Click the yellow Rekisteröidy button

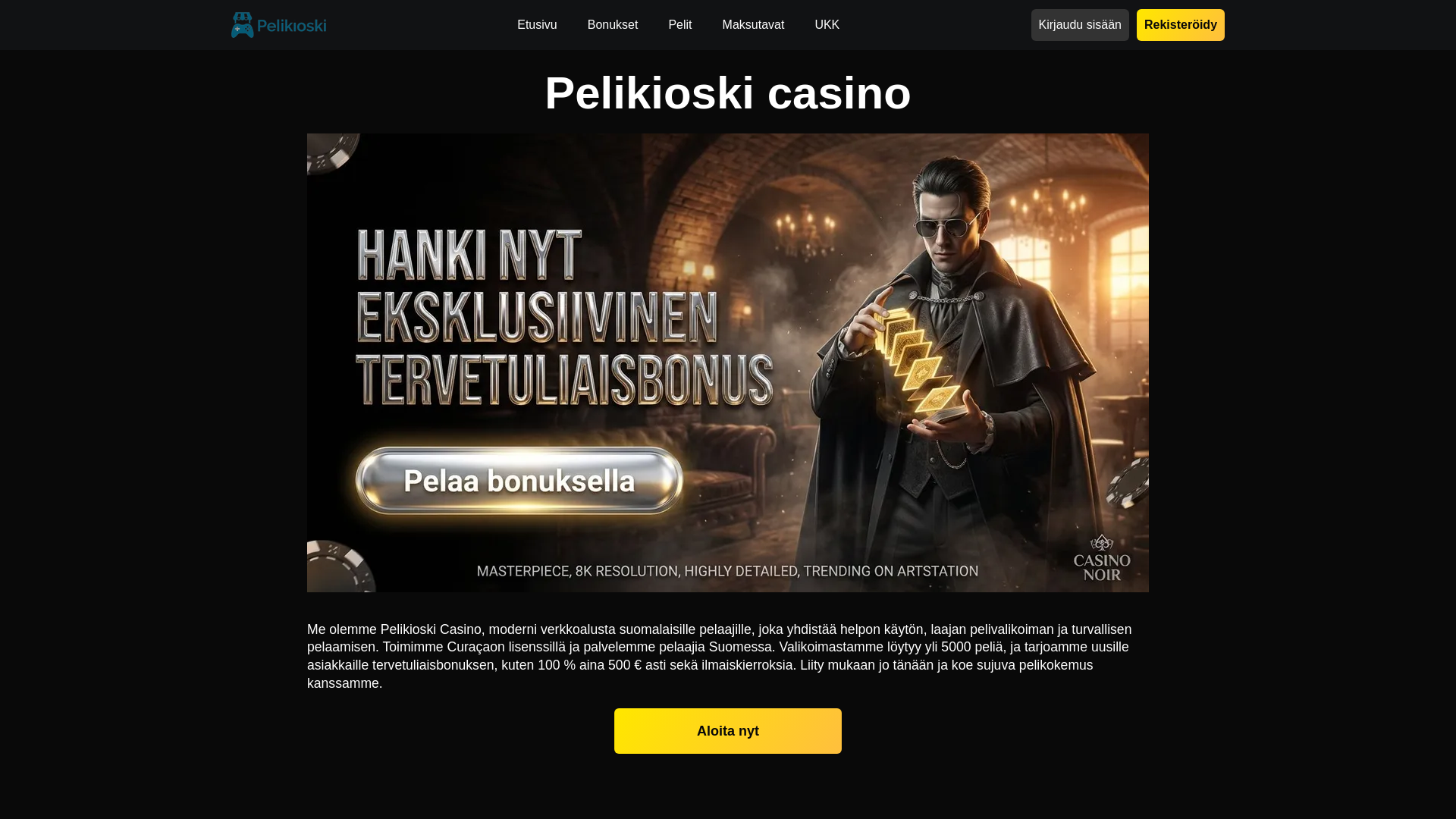click(1181, 25)
